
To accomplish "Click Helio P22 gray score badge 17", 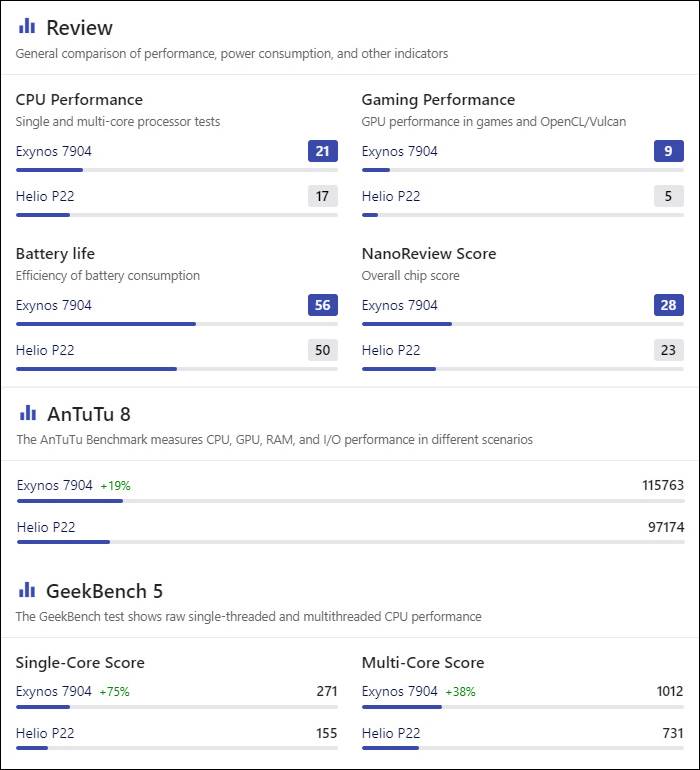I will pyautogui.click(x=322, y=196).
